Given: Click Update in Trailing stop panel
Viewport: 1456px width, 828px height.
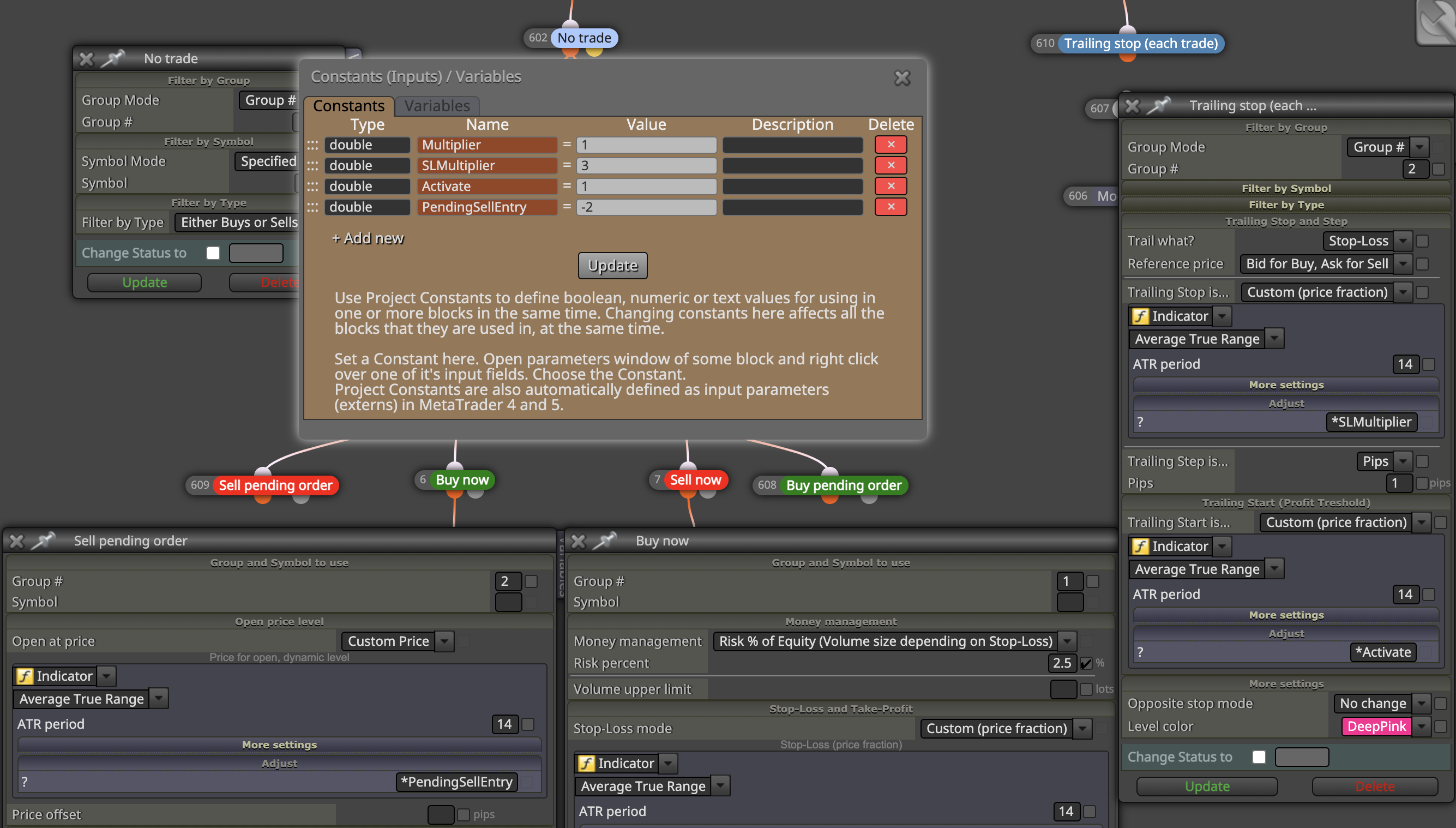Looking at the screenshot, I should click(1207, 787).
